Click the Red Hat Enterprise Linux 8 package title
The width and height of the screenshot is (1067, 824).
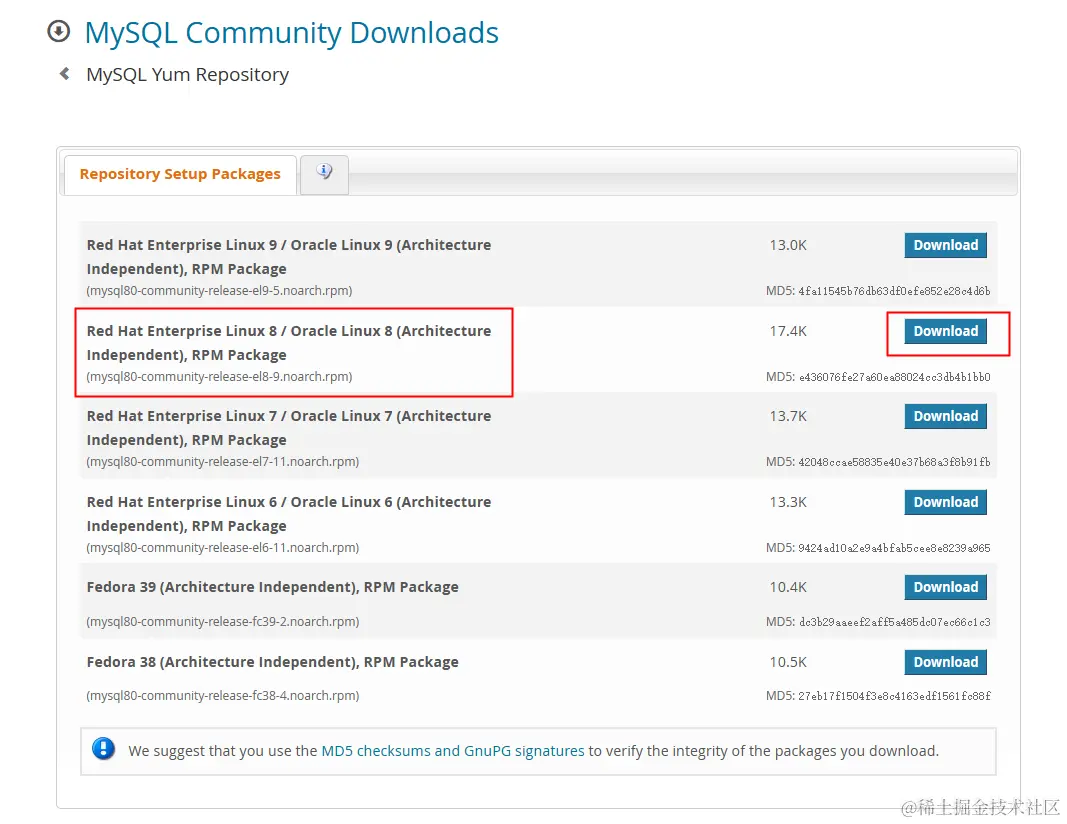click(x=289, y=343)
